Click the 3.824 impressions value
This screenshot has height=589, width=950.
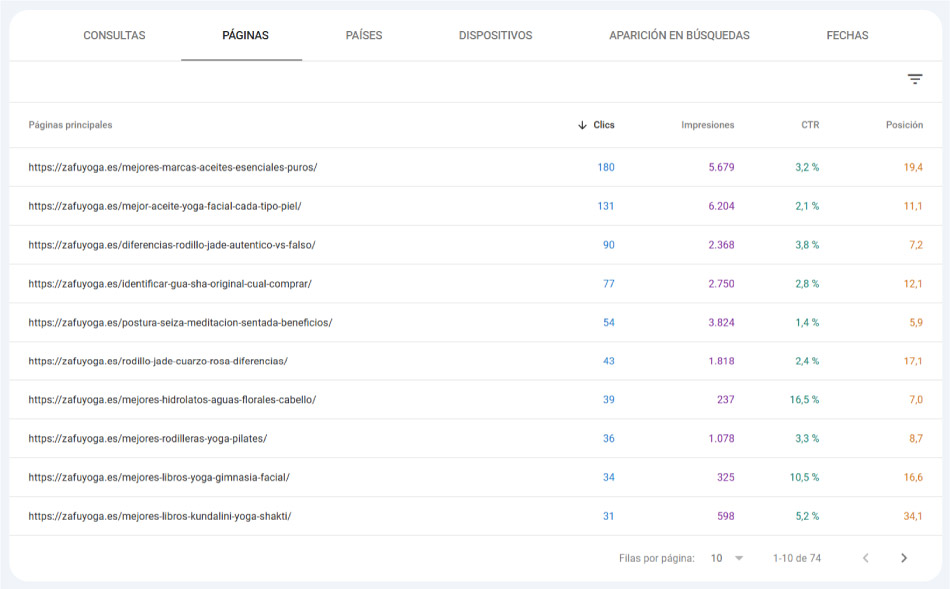click(x=721, y=322)
